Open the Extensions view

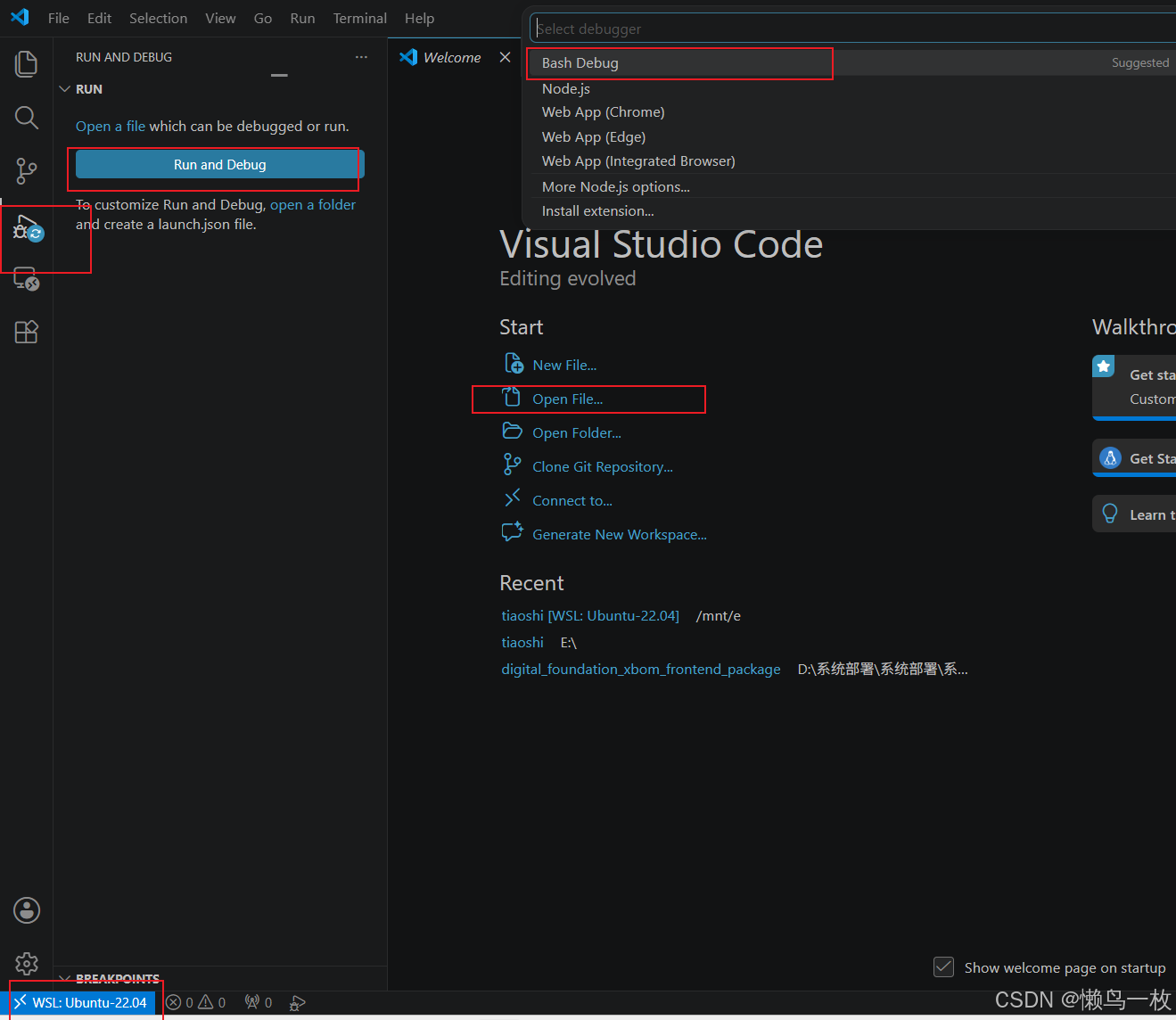pyautogui.click(x=27, y=332)
